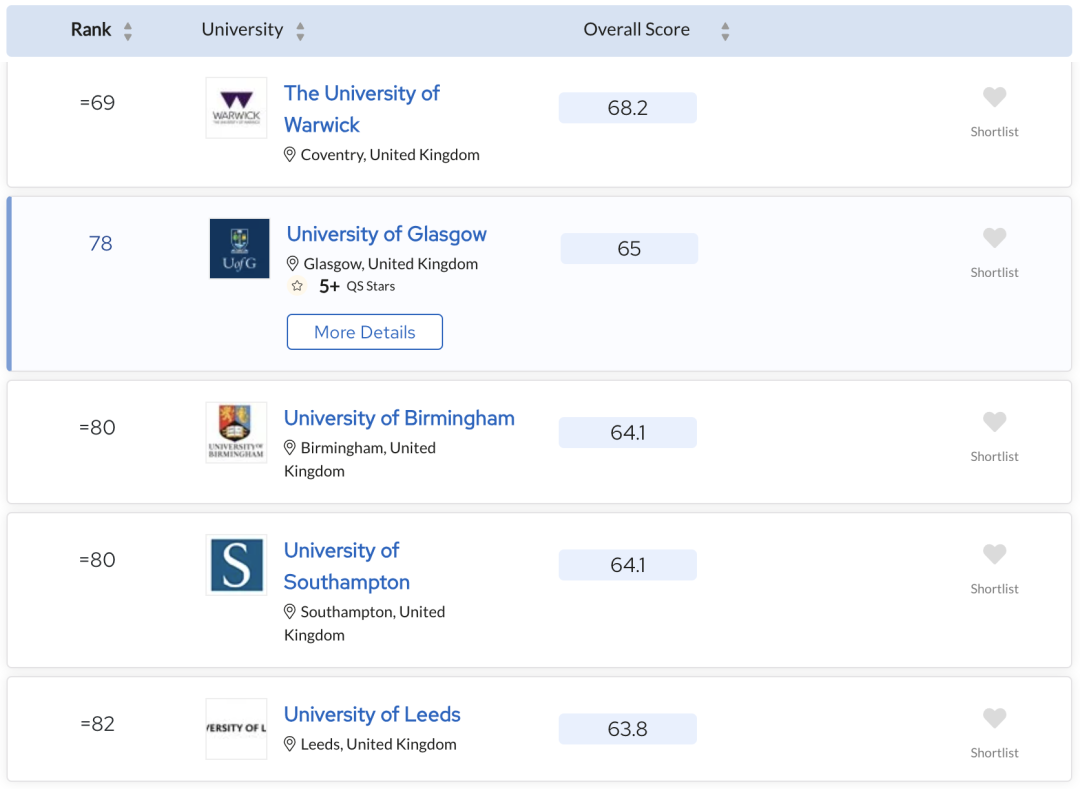Click the Rank column header
Image resolution: width=1080 pixels, height=789 pixels.
pos(91,30)
